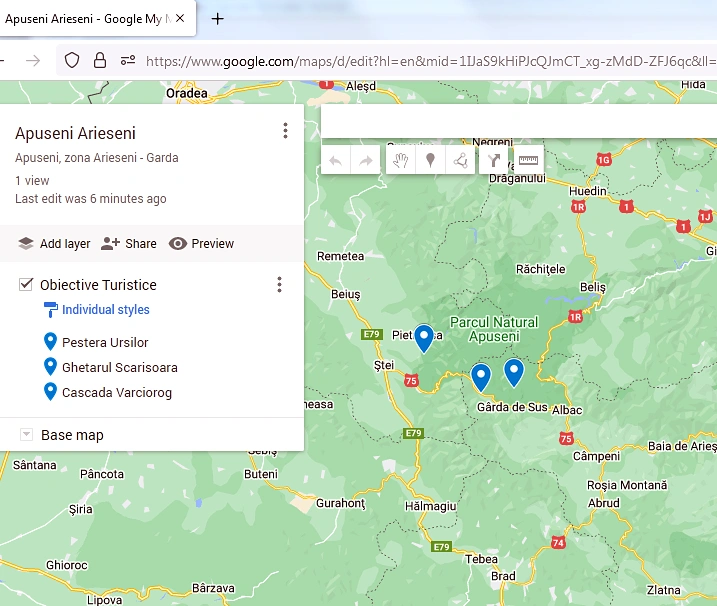Click the Beiuș town label on map
The height and width of the screenshot is (606, 717).
(x=346, y=294)
